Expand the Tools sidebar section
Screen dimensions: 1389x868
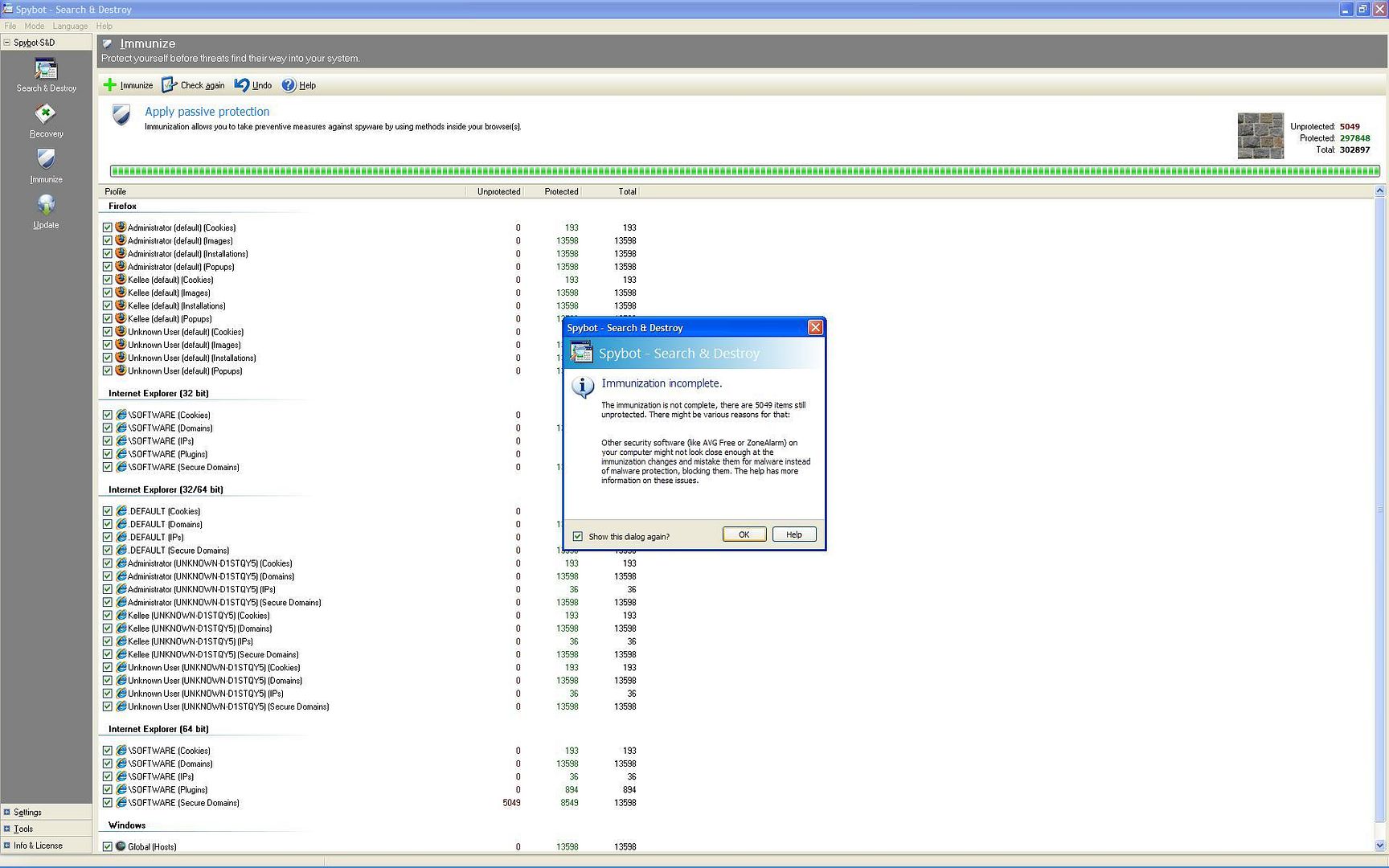(46, 829)
